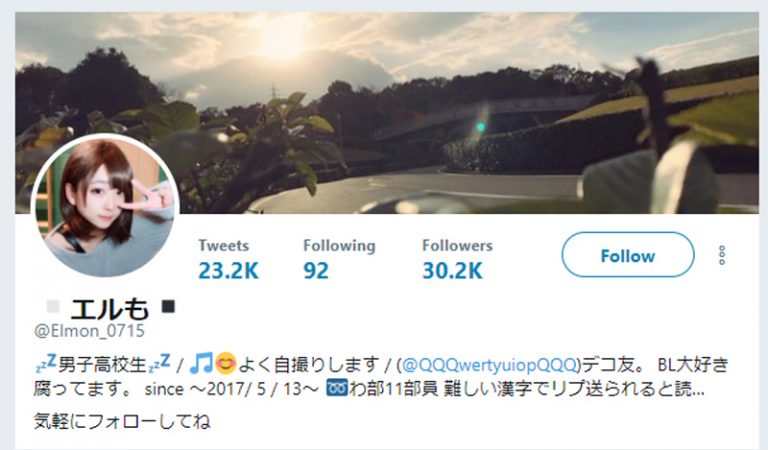Click the blue loop emoji before わ部11部員
The height and width of the screenshot is (450, 768).
click(x=336, y=388)
